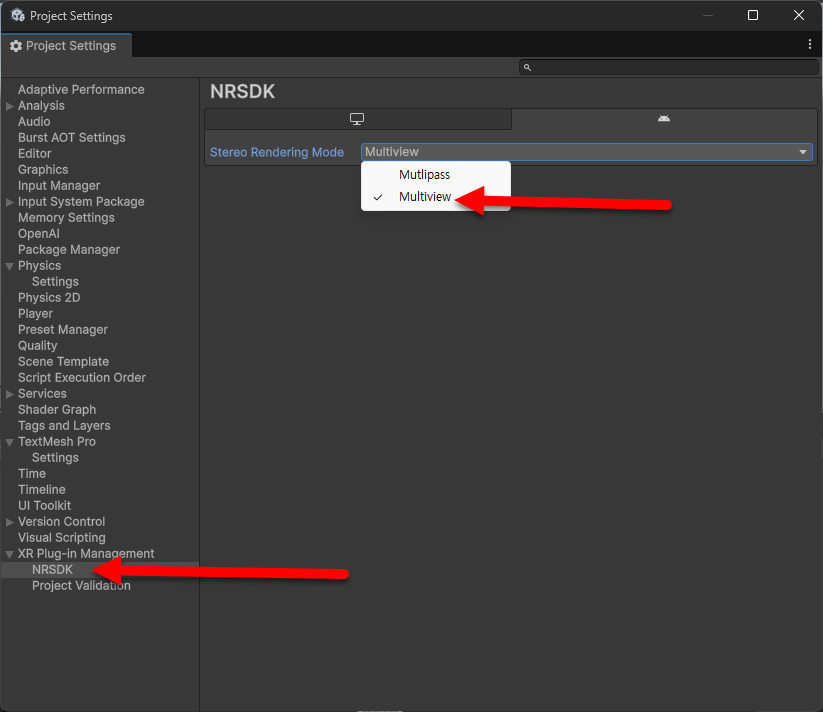Focus the settings search field
Viewport: 823px width, 712px height.
(x=669, y=67)
